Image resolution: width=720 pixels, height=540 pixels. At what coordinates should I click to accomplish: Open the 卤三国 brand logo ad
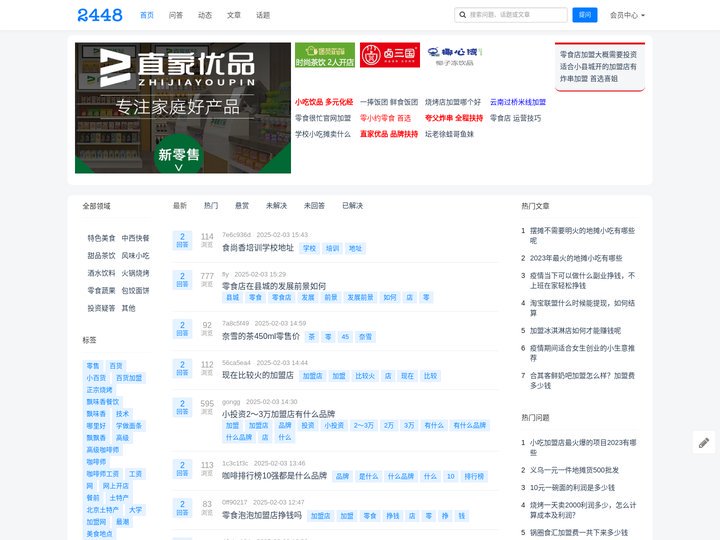click(x=389, y=55)
